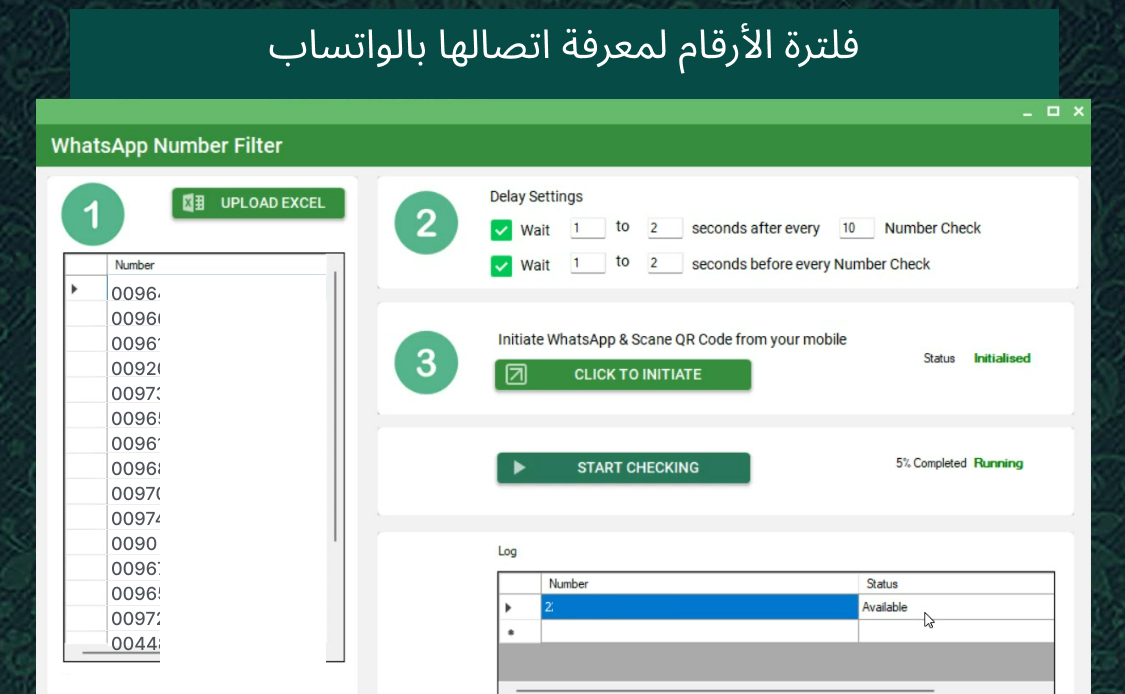This screenshot has width=1125, height=694.
Task: Click the first minimum wait field in the 'after every' row
Action: tap(588, 228)
